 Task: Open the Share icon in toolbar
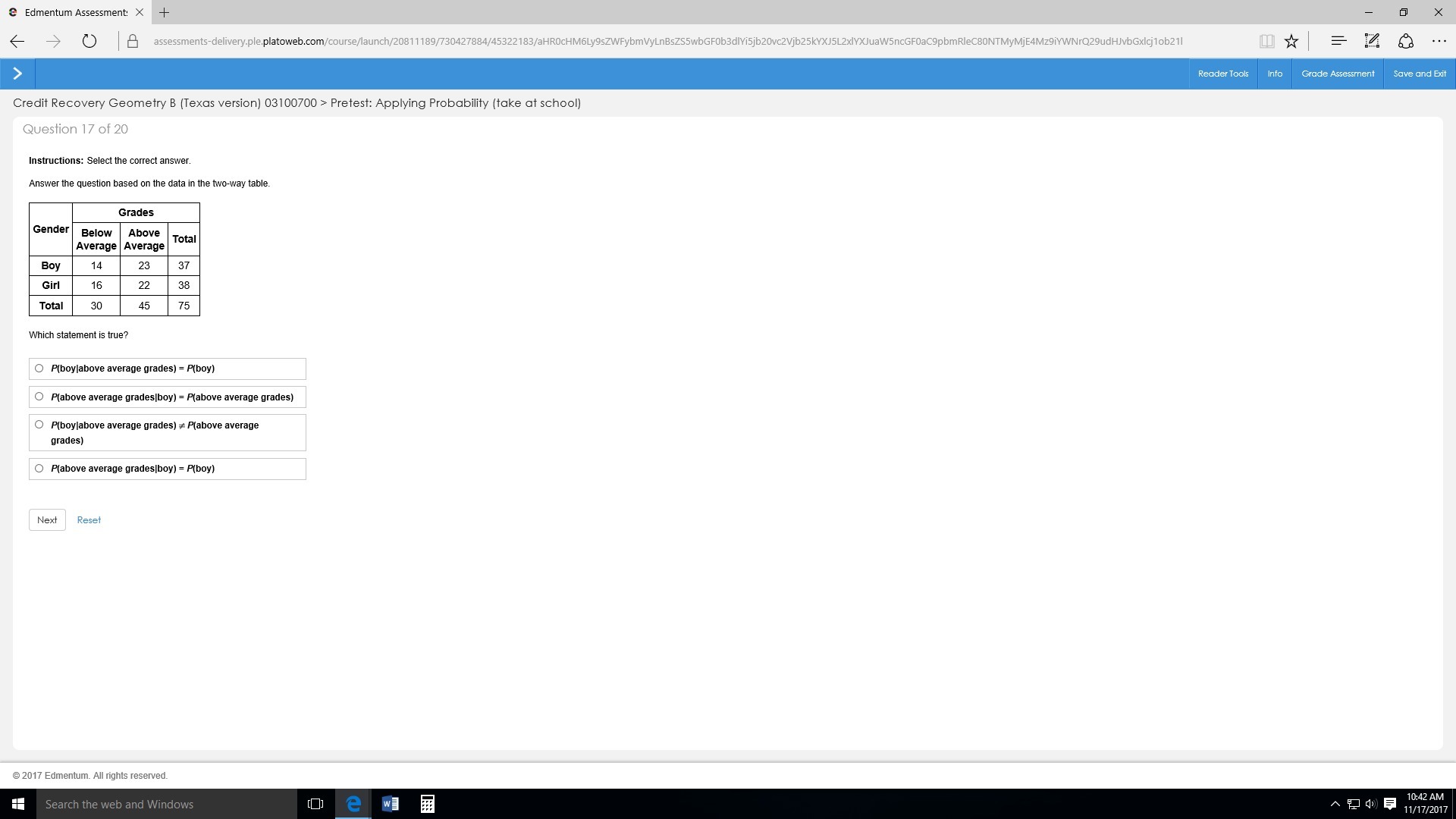1405,41
